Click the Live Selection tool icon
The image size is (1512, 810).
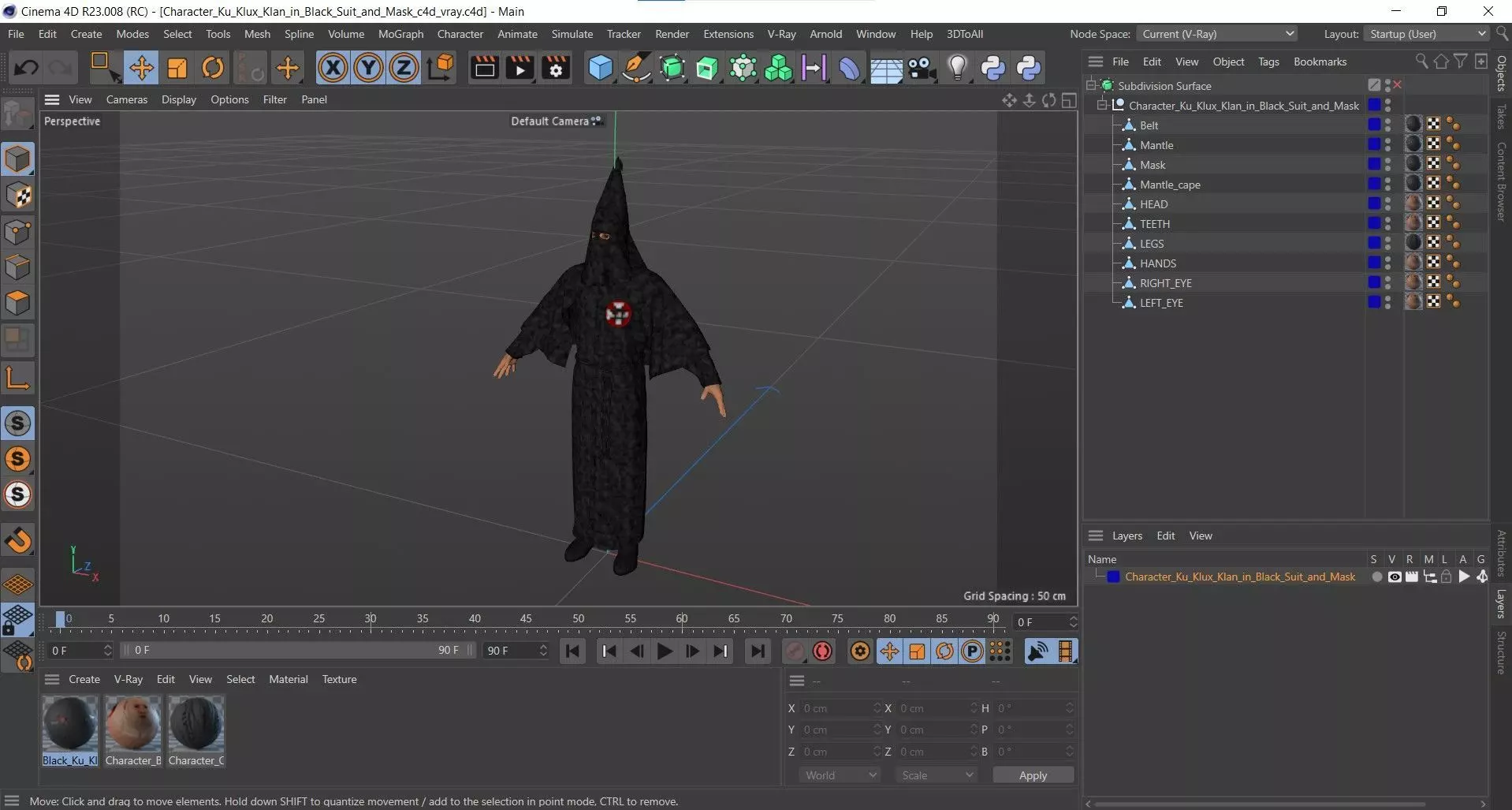(103, 68)
